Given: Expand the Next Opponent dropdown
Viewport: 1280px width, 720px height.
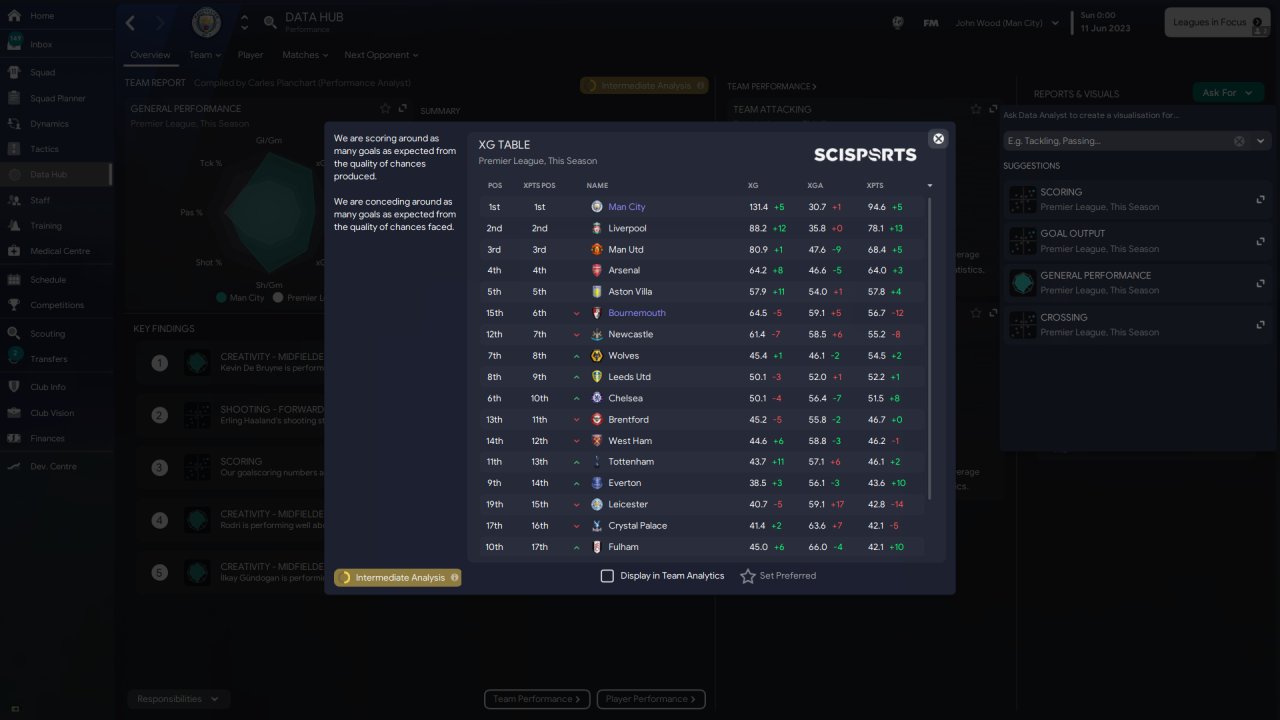Looking at the screenshot, I should click(381, 55).
